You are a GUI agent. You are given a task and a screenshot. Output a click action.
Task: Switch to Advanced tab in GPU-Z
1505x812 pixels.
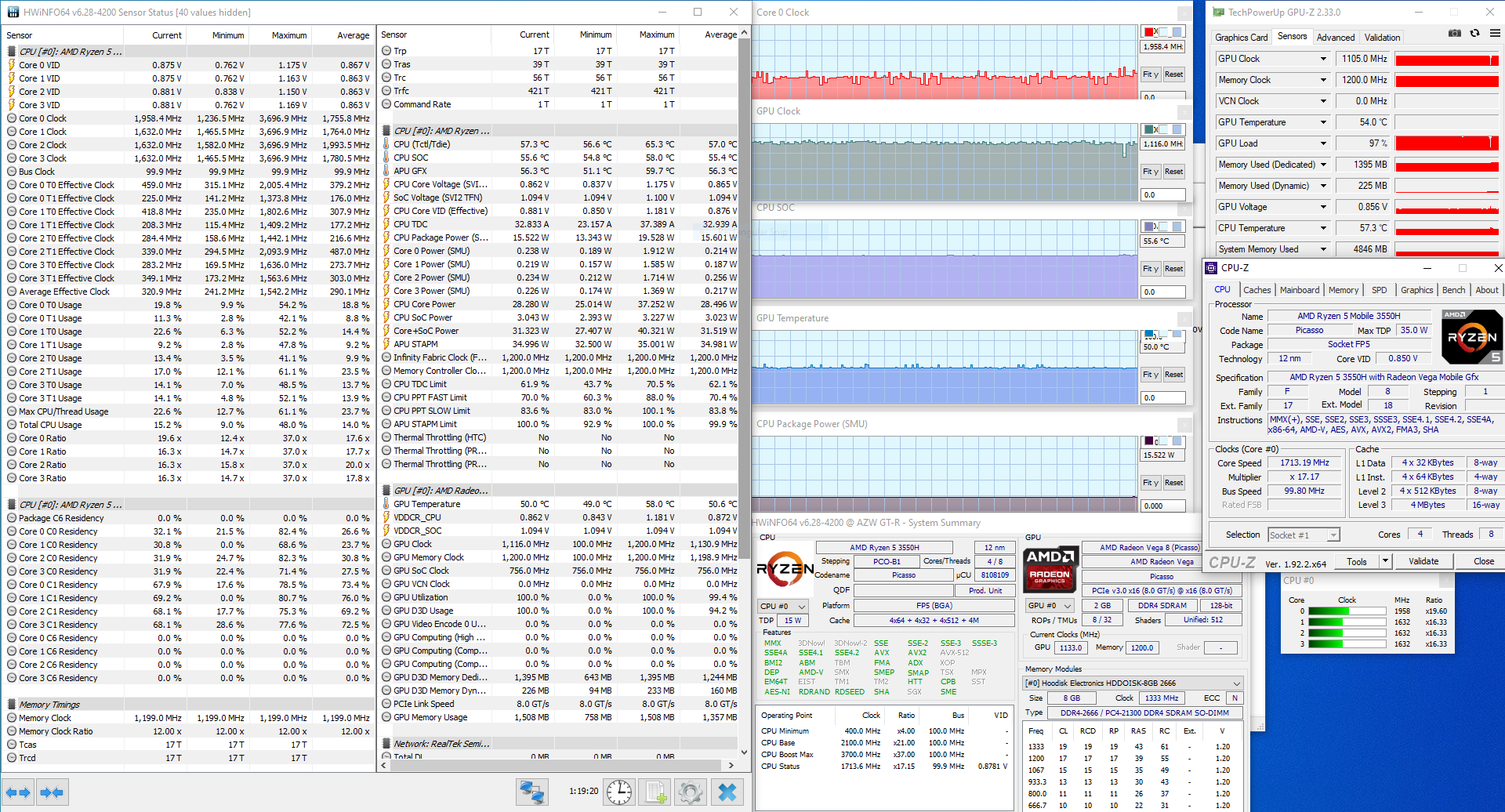coord(1335,37)
